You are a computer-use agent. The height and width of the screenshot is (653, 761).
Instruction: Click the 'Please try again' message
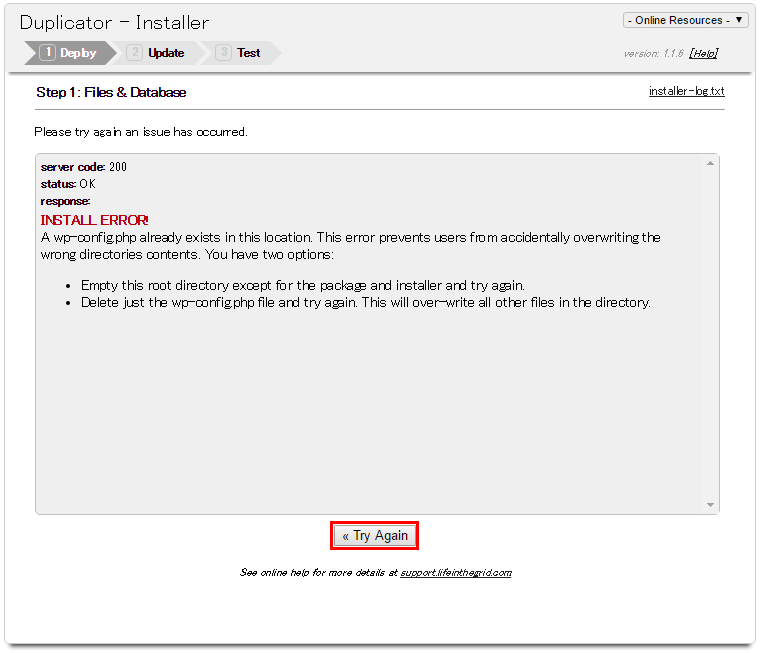pyautogui.click(x=141, y=132)
